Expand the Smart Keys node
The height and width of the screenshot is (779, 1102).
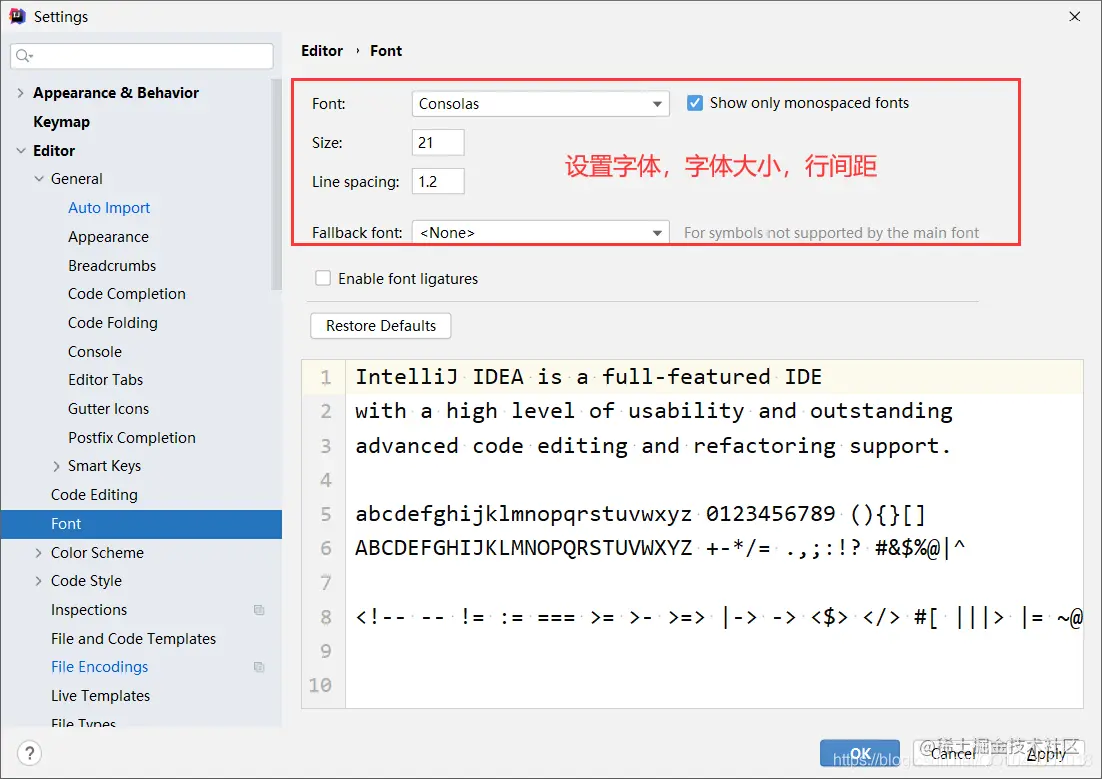pyautogui.click(x=56, y=465)
